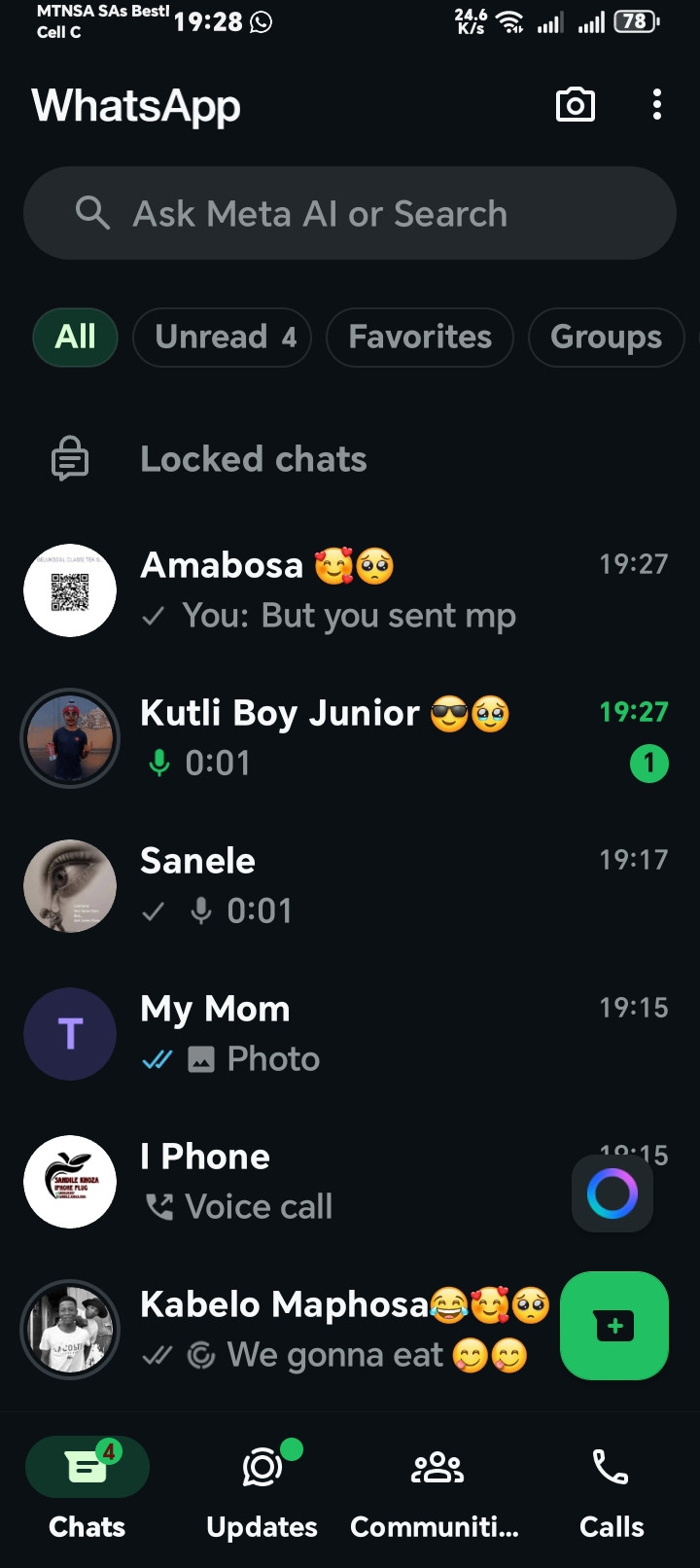Filter the list to Groups
The width and height of the screenshot is (700, 1568).
pos(605,337)
